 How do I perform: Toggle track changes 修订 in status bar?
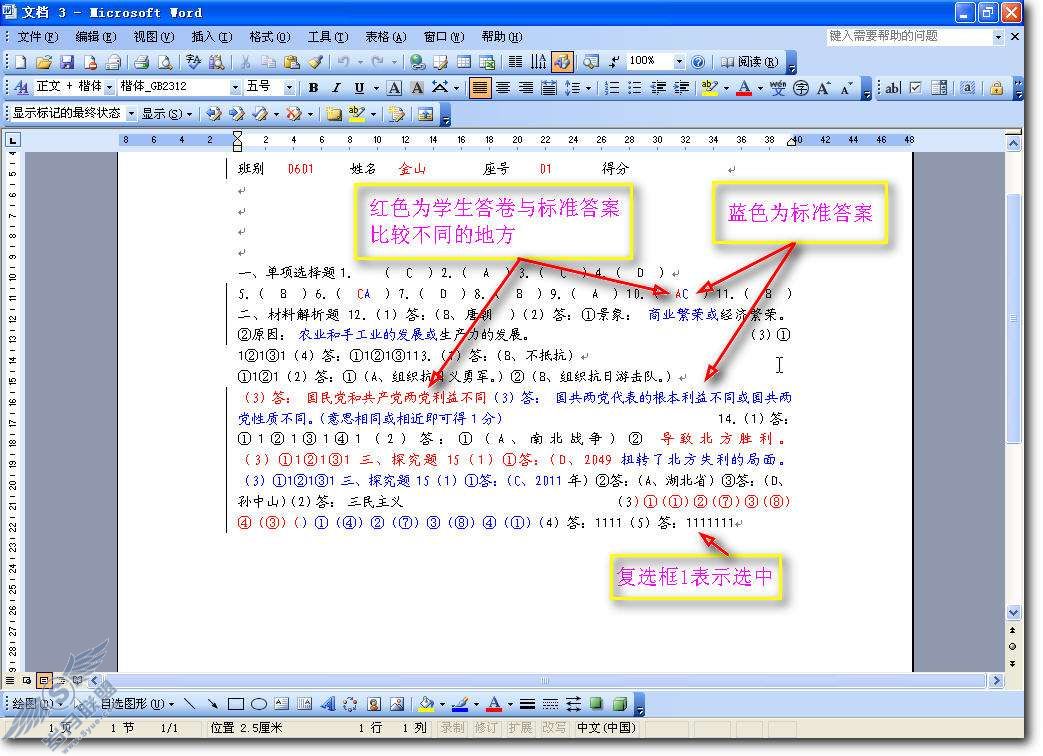(486, 727)
